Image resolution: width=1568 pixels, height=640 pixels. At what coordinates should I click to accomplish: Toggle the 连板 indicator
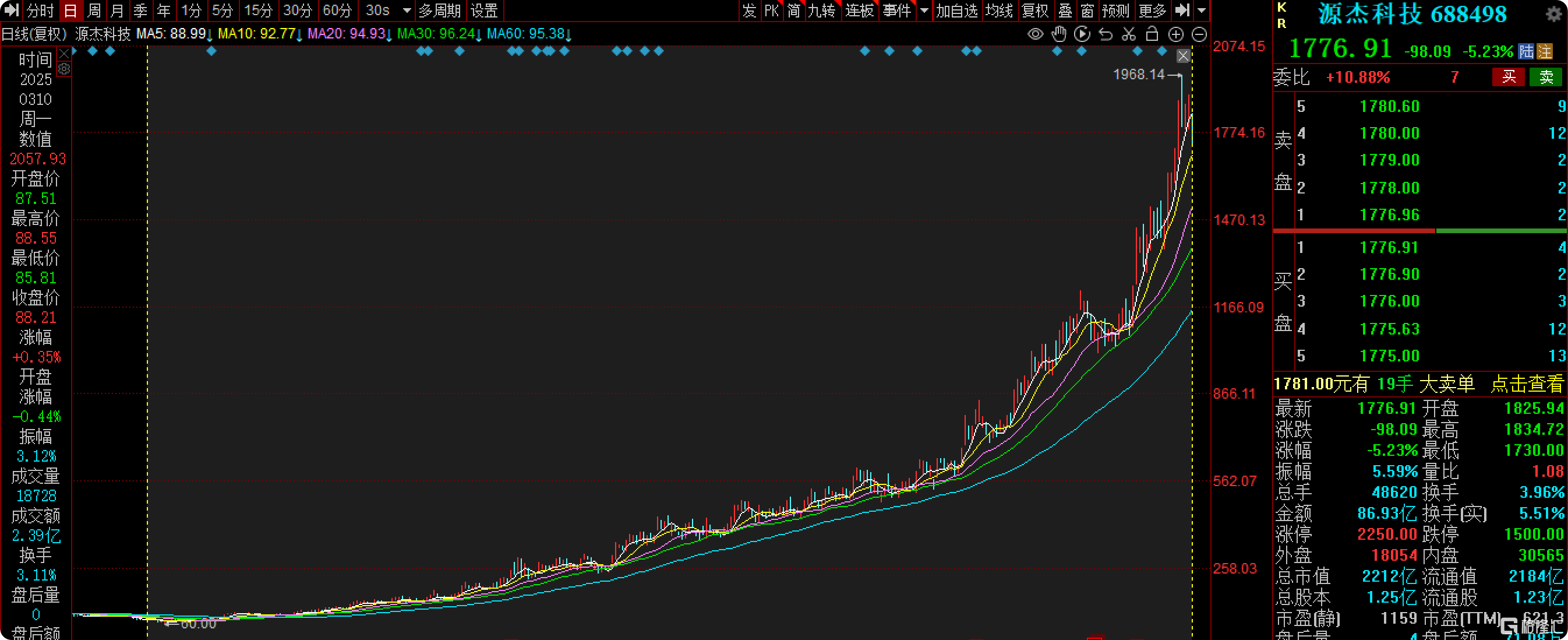860,10
